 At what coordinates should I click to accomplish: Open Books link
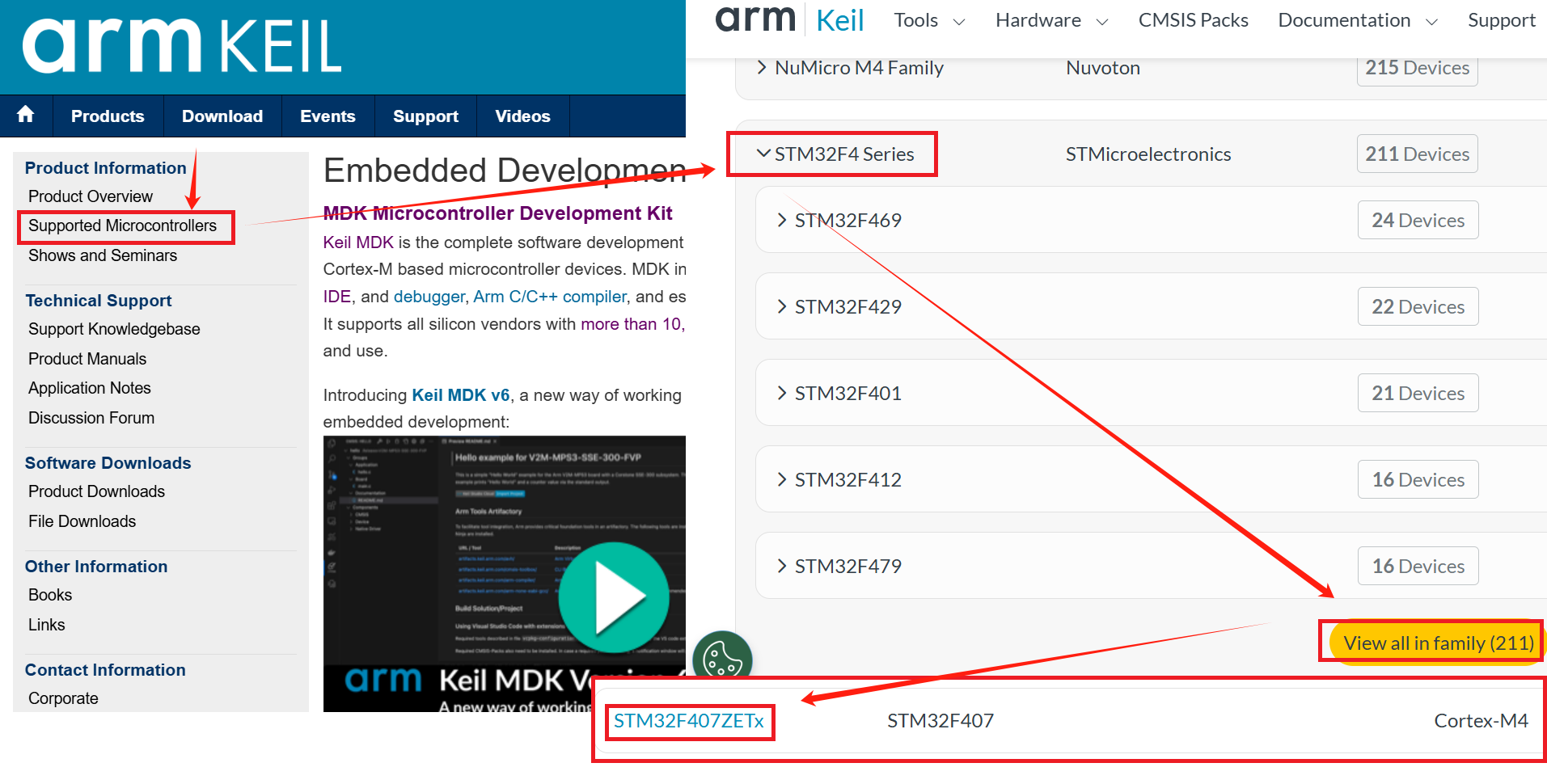pos(50,595)
